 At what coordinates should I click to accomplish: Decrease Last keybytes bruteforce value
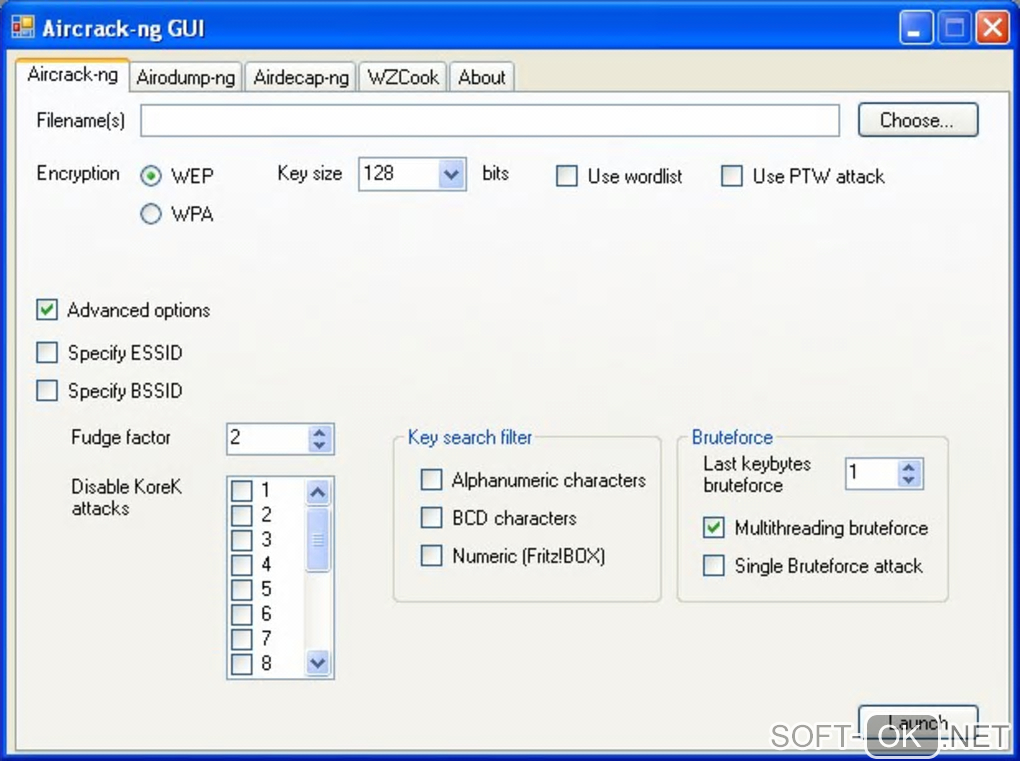[909, 481]
